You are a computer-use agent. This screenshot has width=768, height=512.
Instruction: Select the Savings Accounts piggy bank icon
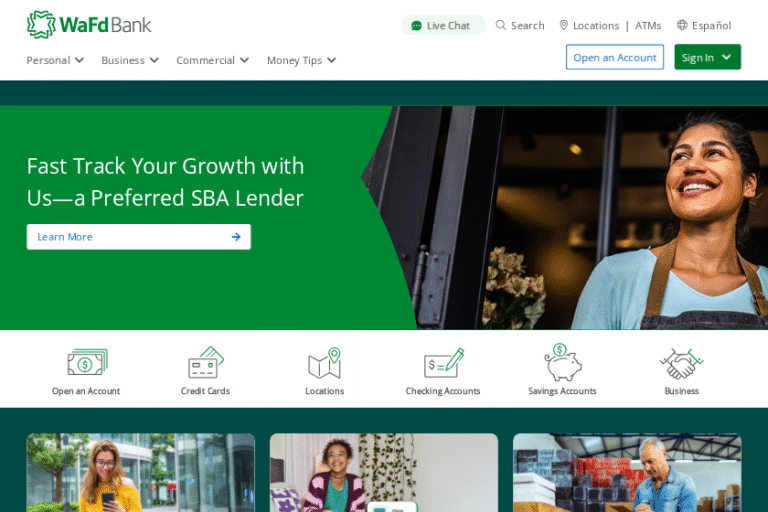tap(563, 362)
